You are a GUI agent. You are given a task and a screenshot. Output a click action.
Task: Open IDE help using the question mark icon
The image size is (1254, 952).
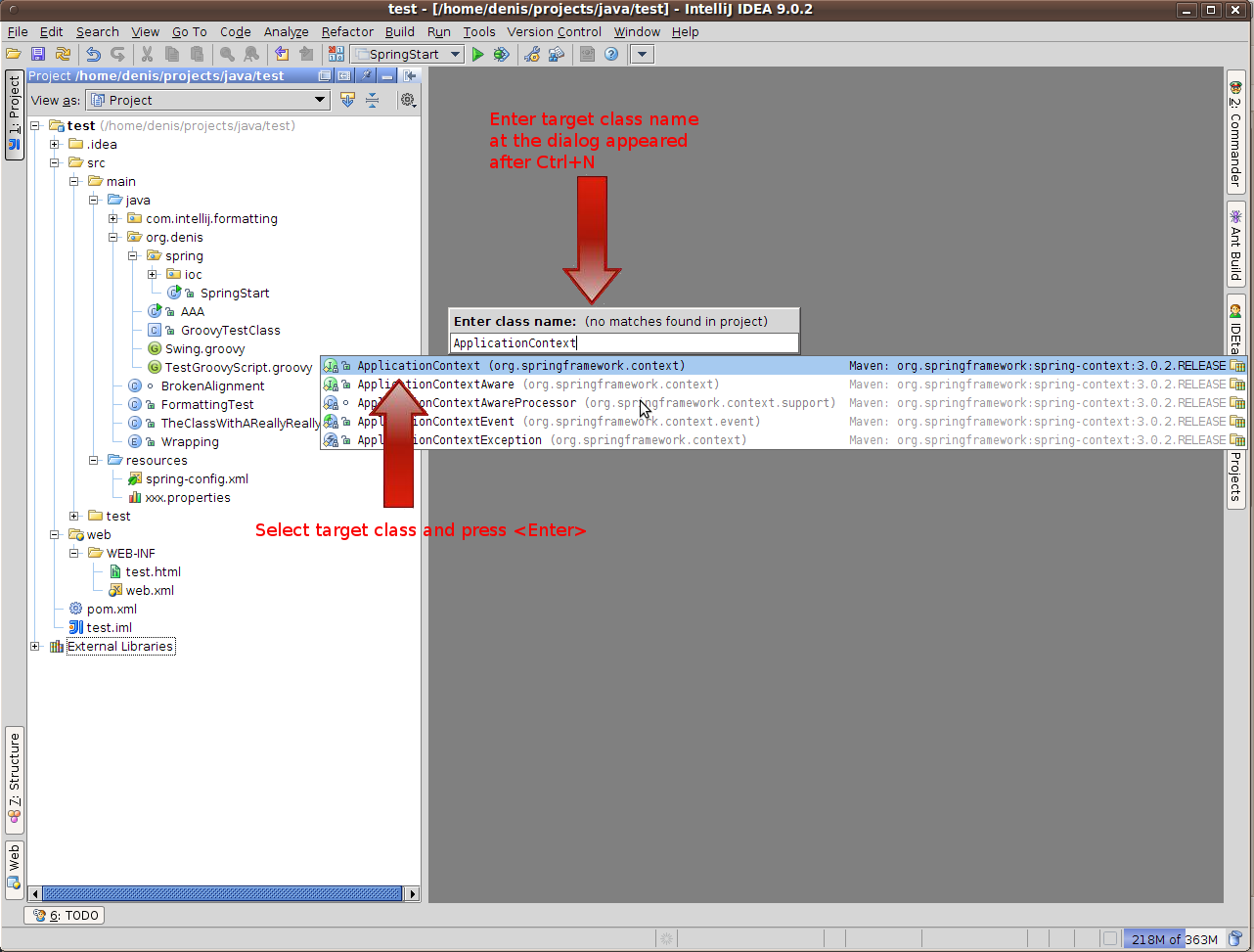pyautogui.click(x=610, y=54)
